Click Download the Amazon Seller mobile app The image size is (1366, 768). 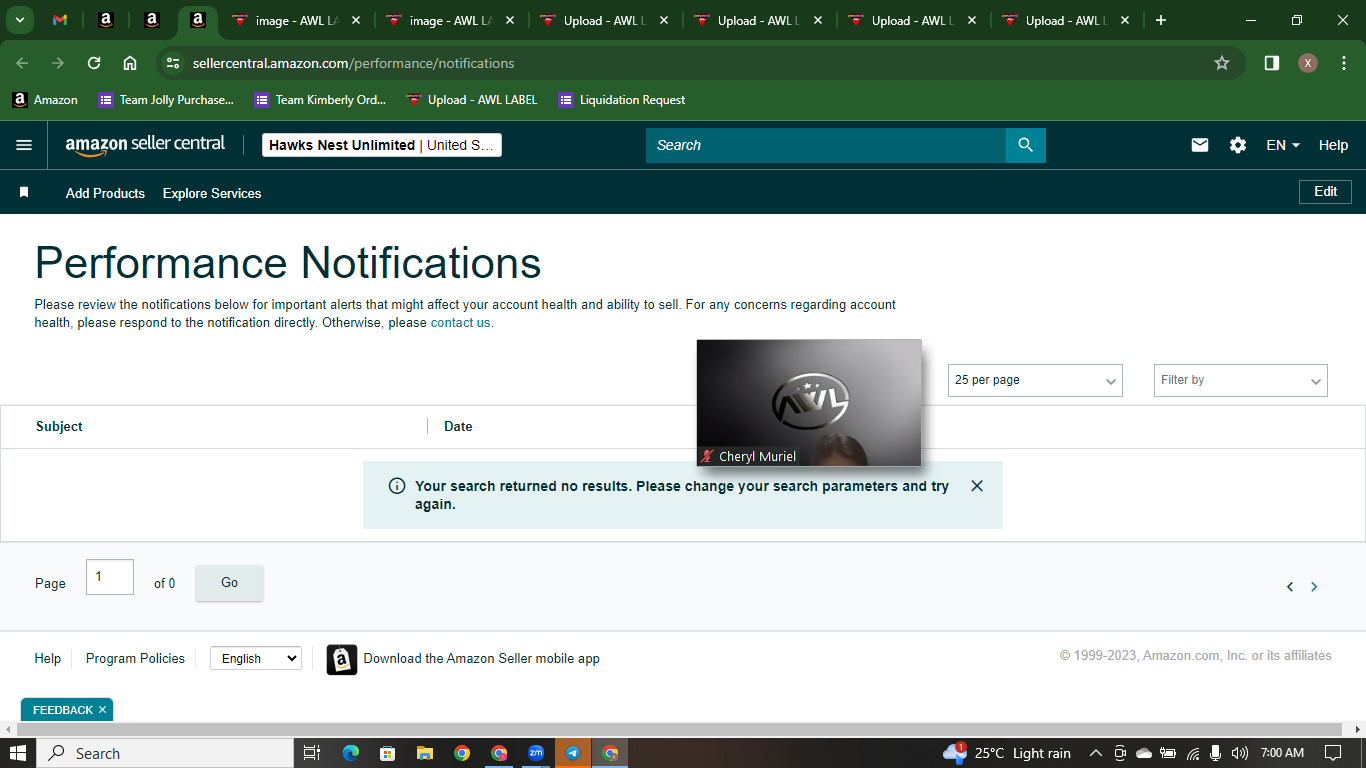coord(481,658)
